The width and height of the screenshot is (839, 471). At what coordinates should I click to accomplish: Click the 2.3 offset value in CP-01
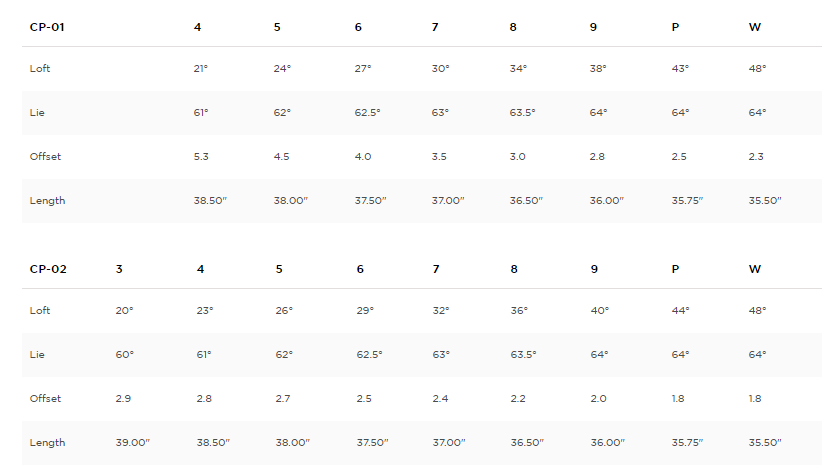pos(756,156)
